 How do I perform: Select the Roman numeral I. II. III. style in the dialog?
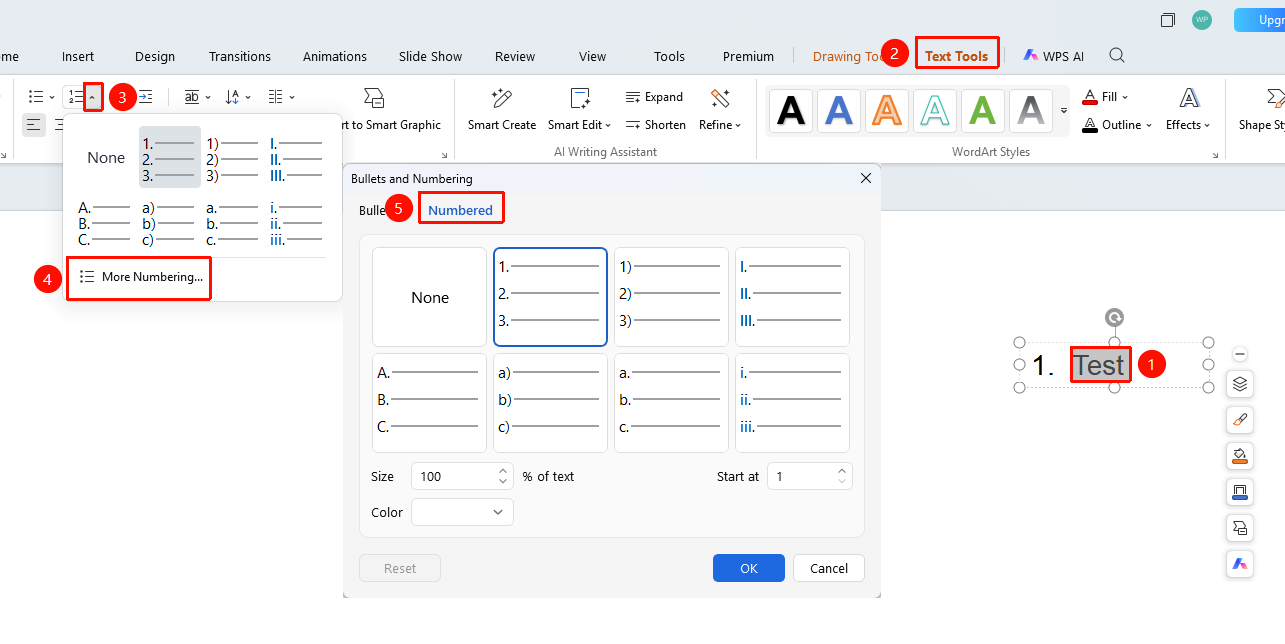click(792, 297)
